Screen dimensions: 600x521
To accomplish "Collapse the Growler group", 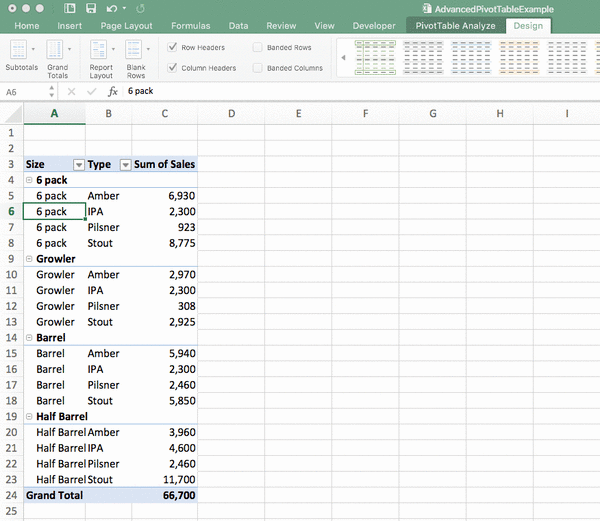I will click(30, 259).
